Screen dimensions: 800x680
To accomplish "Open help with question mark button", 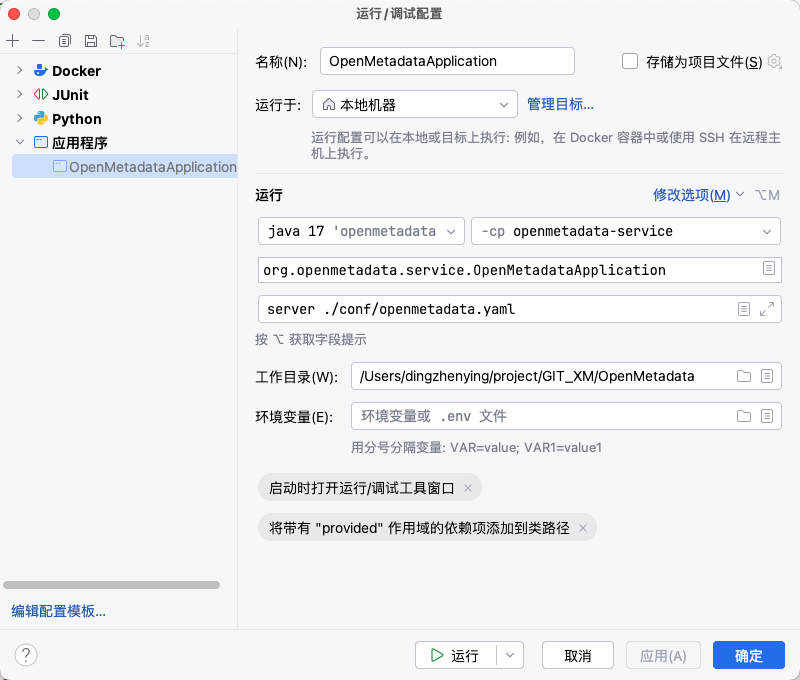I will (26, 655).
